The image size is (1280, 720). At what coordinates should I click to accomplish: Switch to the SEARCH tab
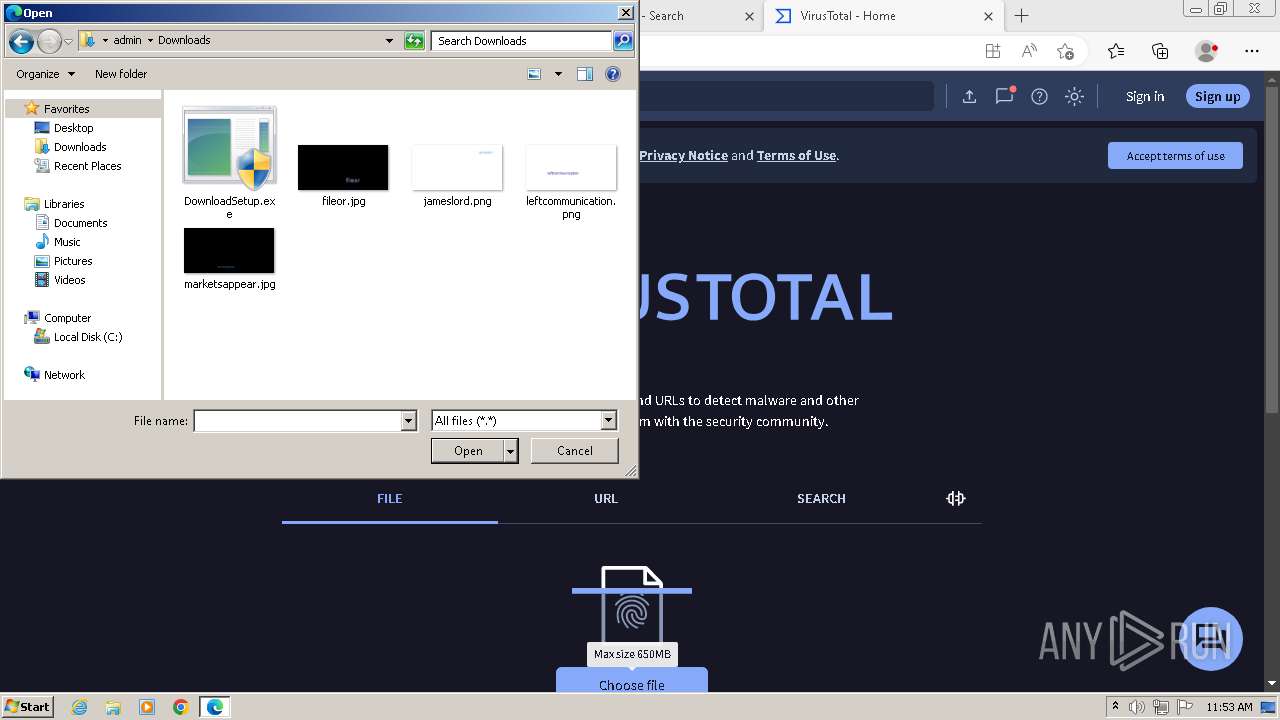pyautogui.click(x=821, y=499)
